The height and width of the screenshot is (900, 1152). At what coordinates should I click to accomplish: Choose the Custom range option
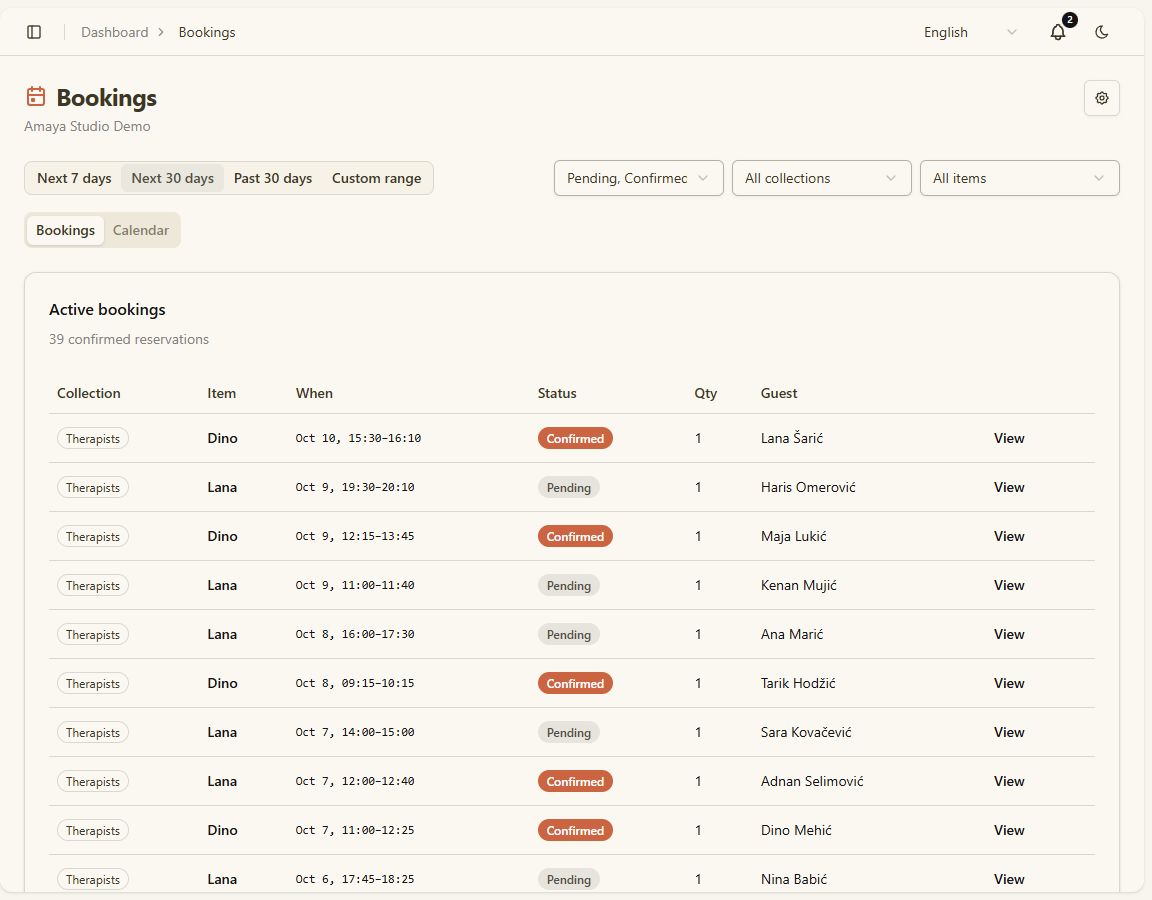coord(376,178)
